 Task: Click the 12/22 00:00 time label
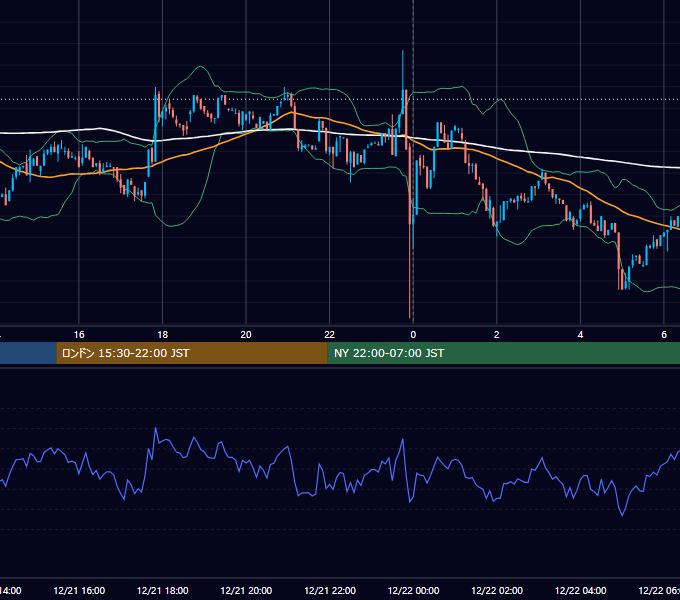413,590
